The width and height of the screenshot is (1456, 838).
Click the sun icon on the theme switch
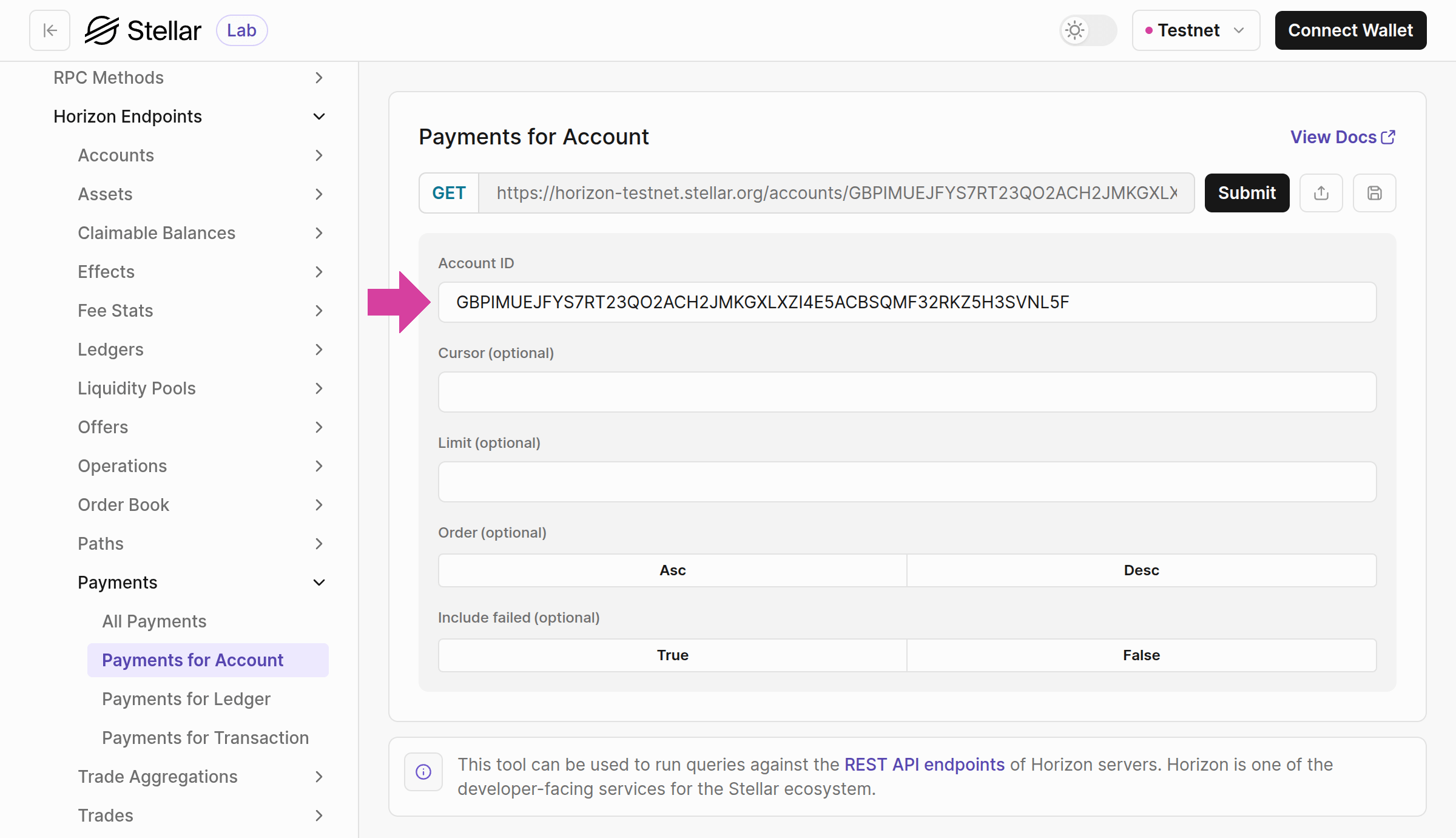[x=1074, y=30]
